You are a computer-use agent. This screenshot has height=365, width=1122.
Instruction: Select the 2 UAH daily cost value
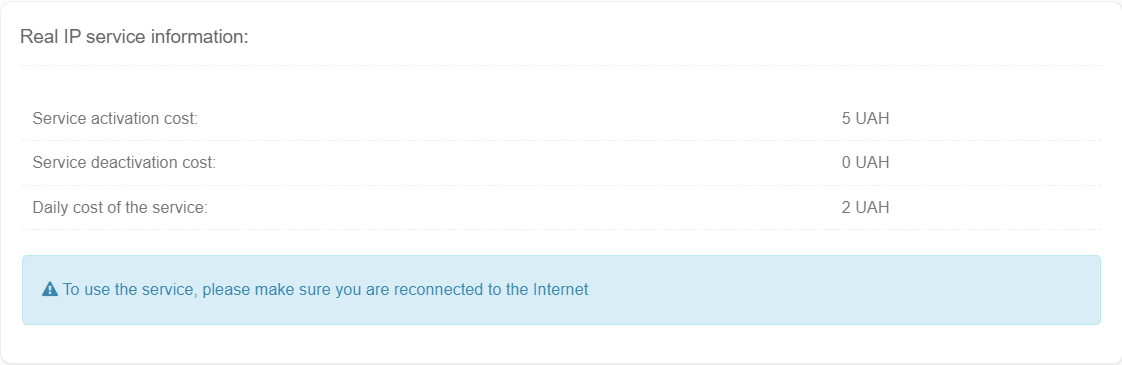click(865, 208)
